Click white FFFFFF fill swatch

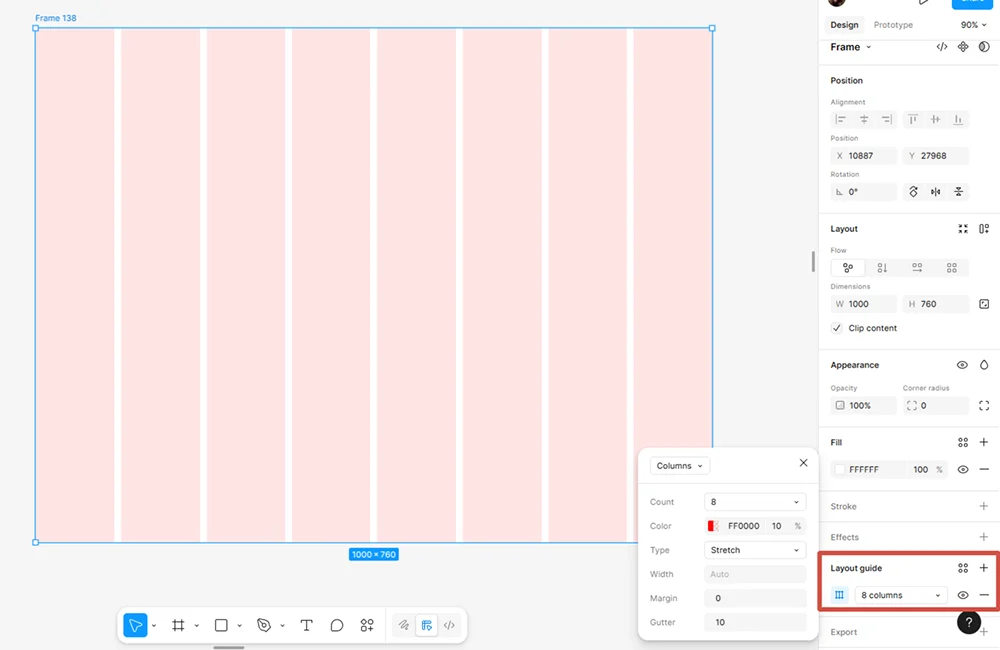click(840, 469)
